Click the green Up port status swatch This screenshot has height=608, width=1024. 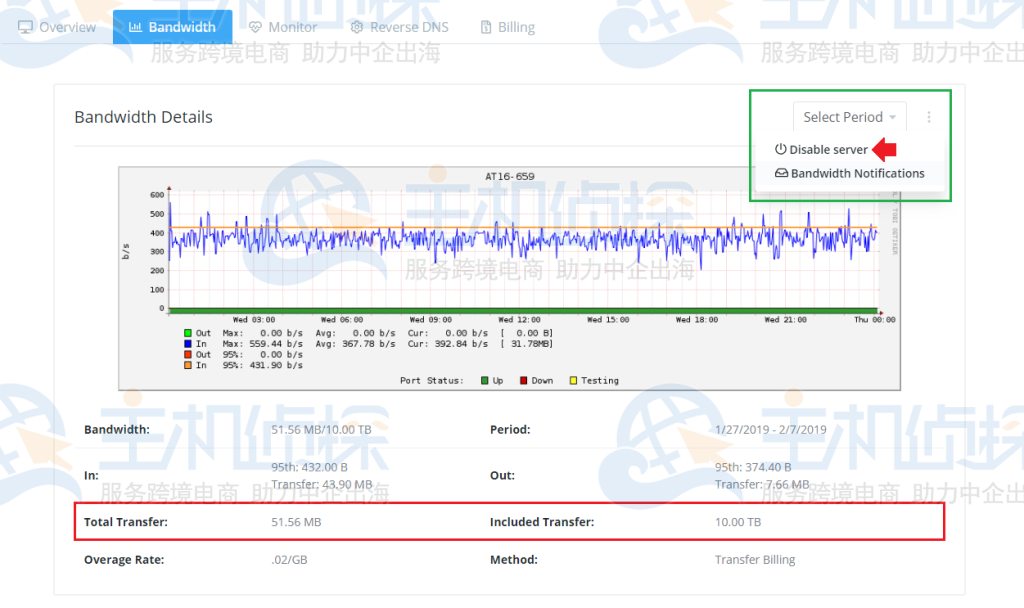[485, 381]
